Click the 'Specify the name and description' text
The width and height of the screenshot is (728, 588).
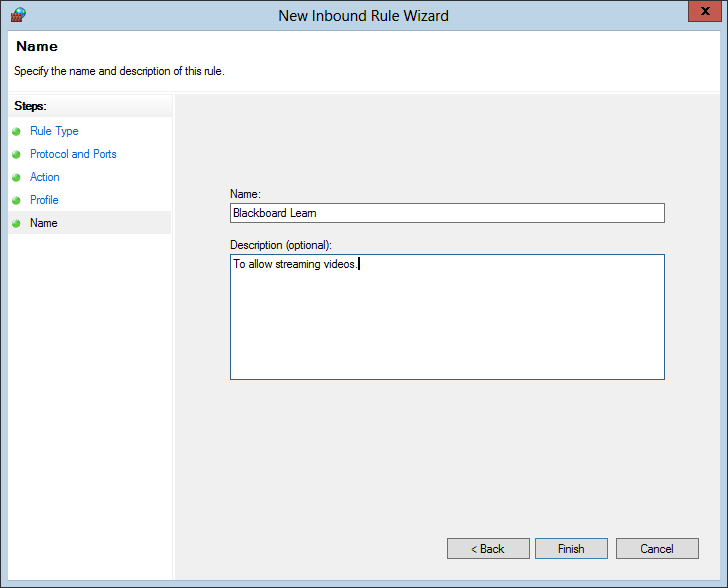coord(119,71)
